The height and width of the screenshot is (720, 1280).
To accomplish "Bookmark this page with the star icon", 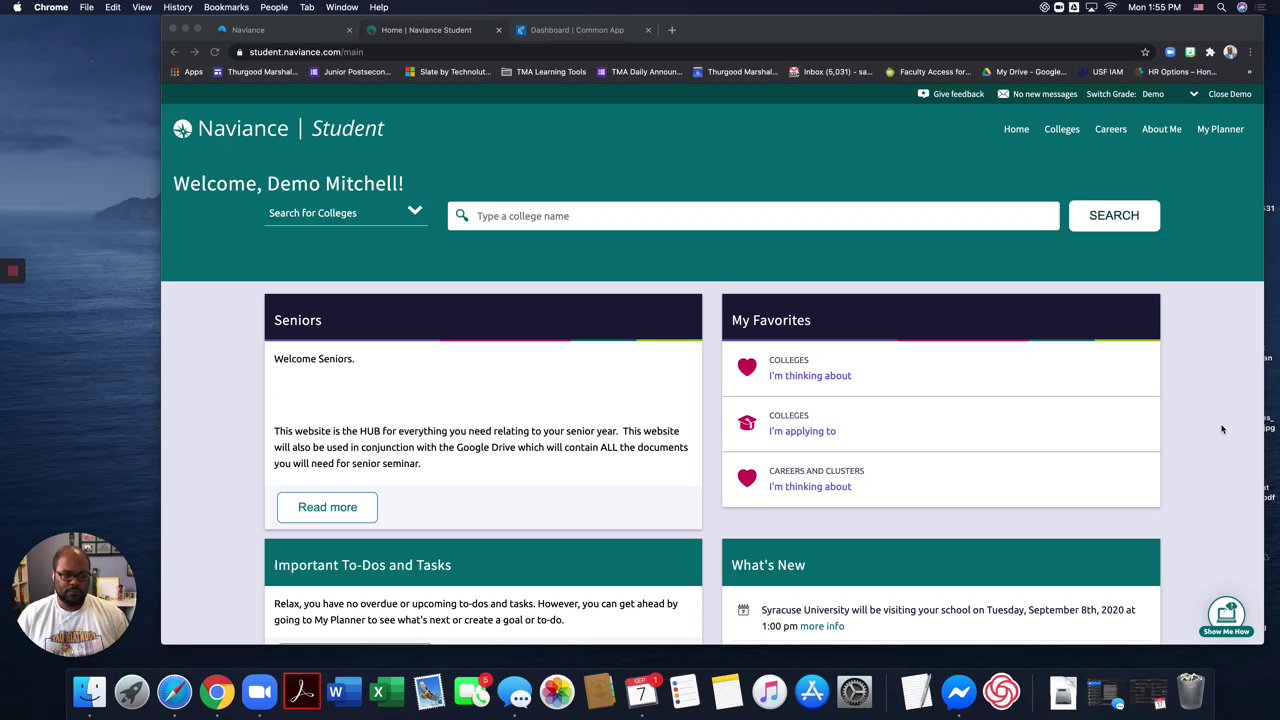I will (x=1145, y=52).
